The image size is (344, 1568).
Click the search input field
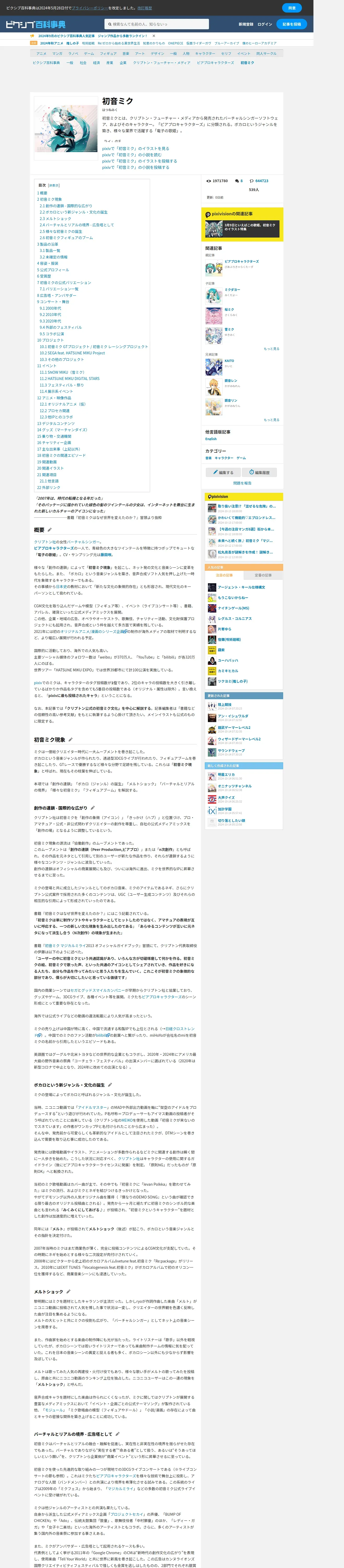click(x=156, y=24)
